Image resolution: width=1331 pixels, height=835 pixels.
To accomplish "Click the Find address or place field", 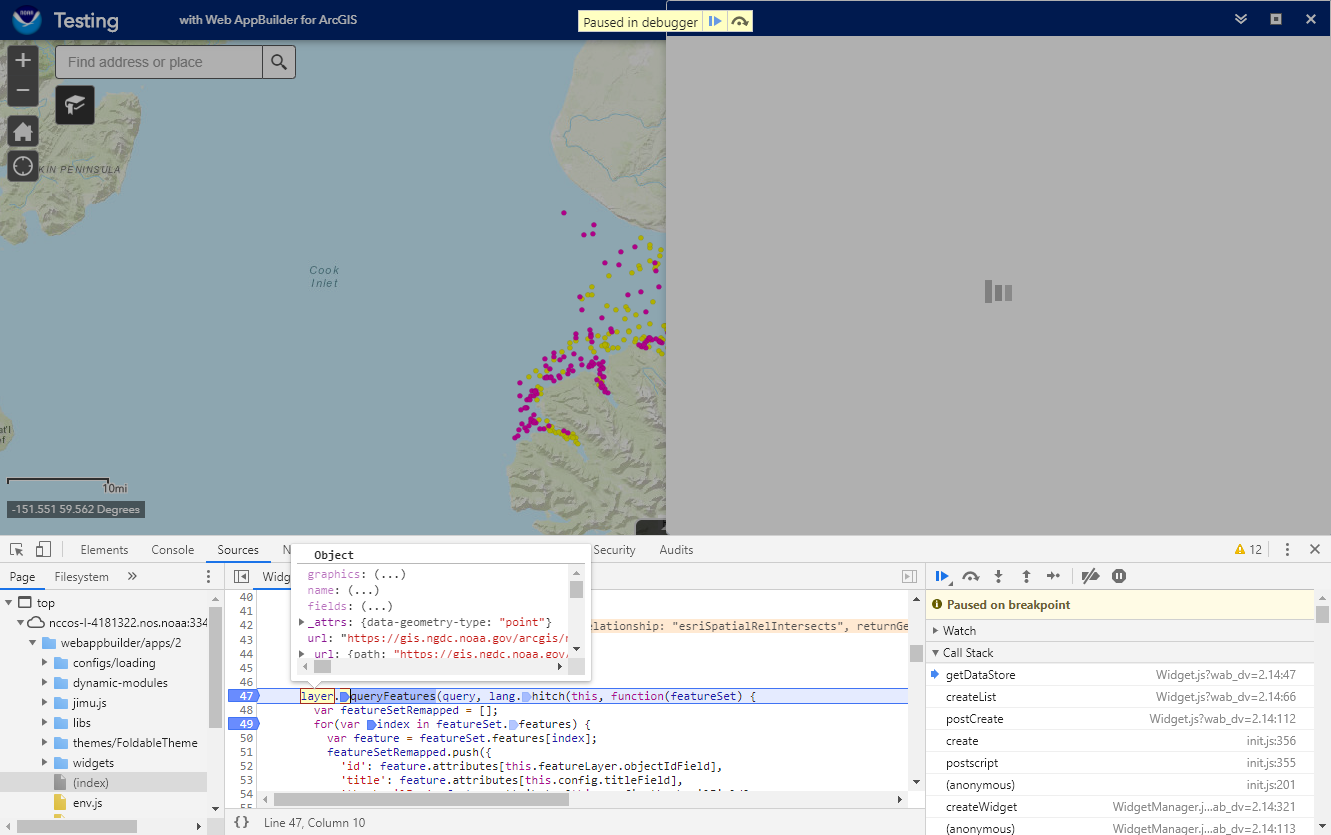I will pyautogui.click(x=160, y=62).
